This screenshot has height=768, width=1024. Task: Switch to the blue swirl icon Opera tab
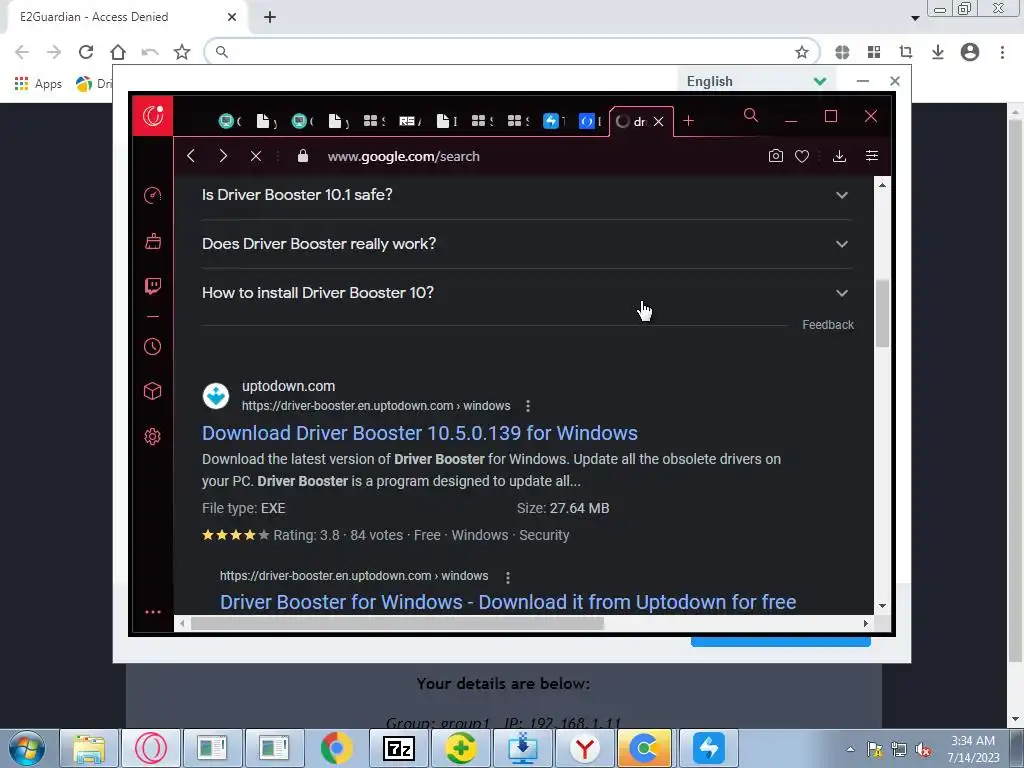[590, 121]
